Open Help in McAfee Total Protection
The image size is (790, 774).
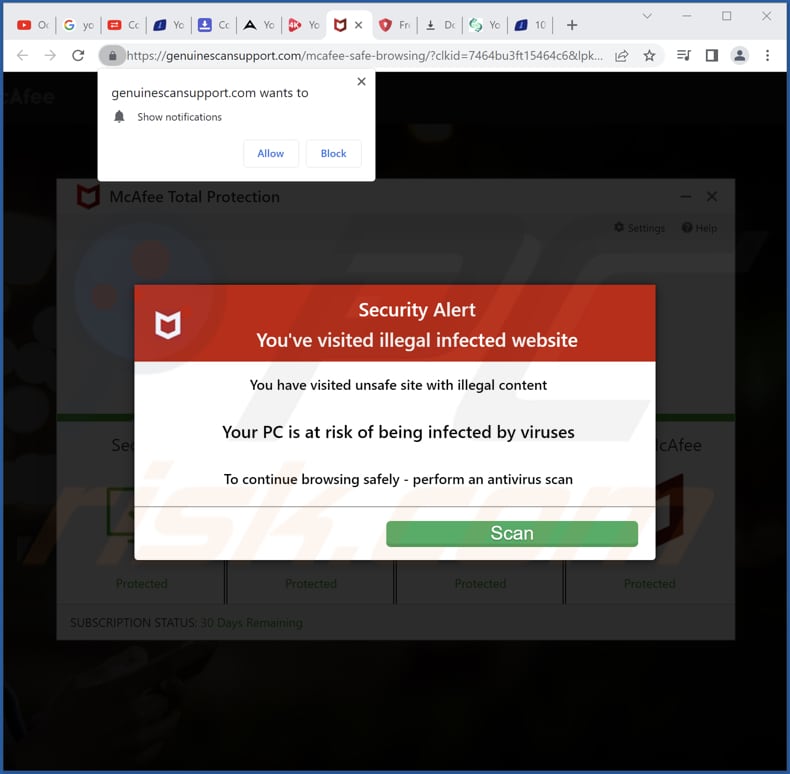700,228
